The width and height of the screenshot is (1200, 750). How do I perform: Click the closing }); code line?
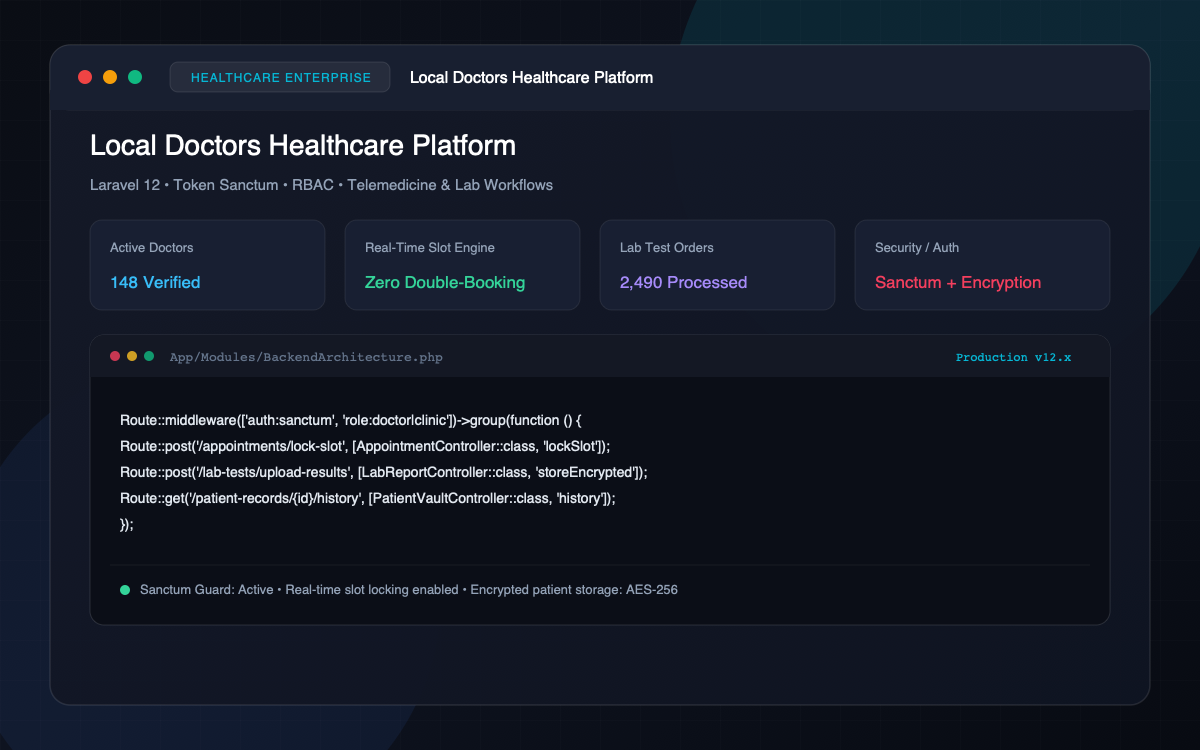click(127, 523)
